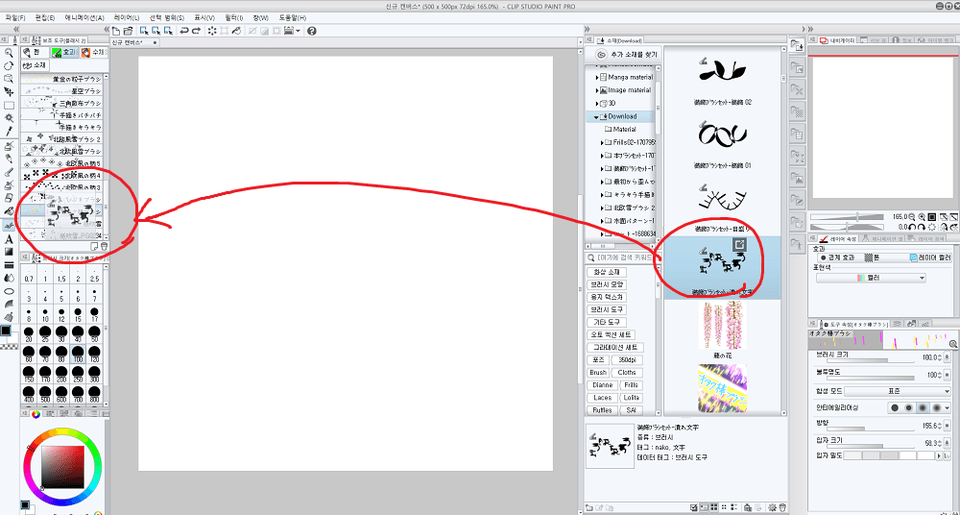Open the blending mode (표준) dropdown

[897, 391]
